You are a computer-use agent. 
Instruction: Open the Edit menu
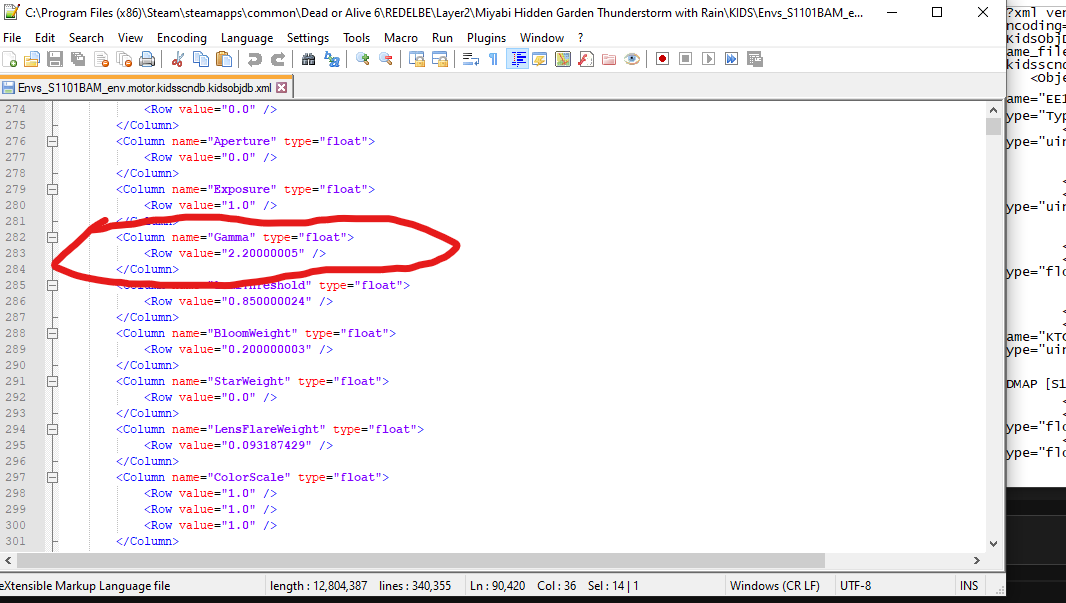[45, 38]
